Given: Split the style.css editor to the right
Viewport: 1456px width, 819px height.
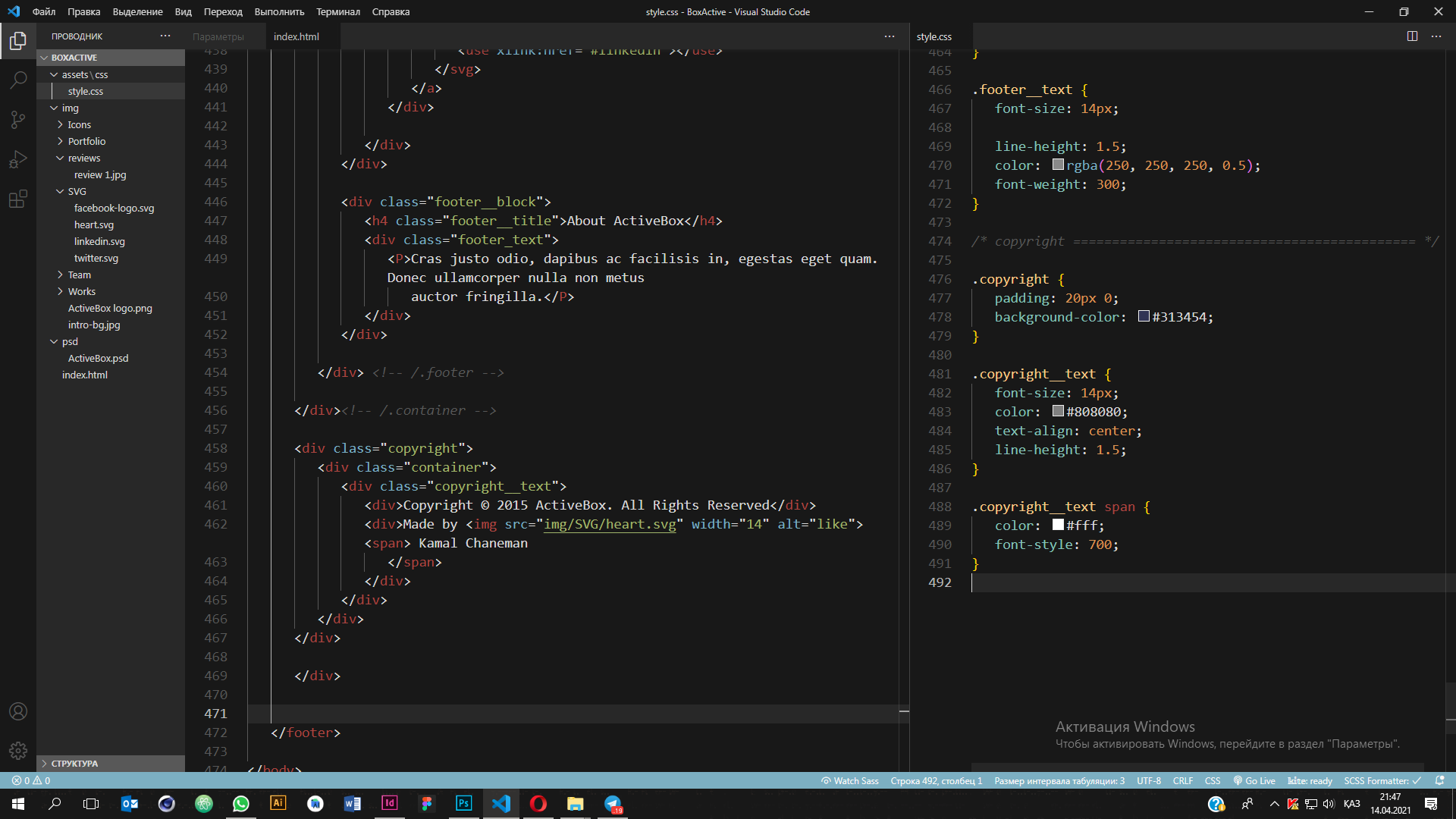Looking at the screenshot, I should click(1412, 36).
